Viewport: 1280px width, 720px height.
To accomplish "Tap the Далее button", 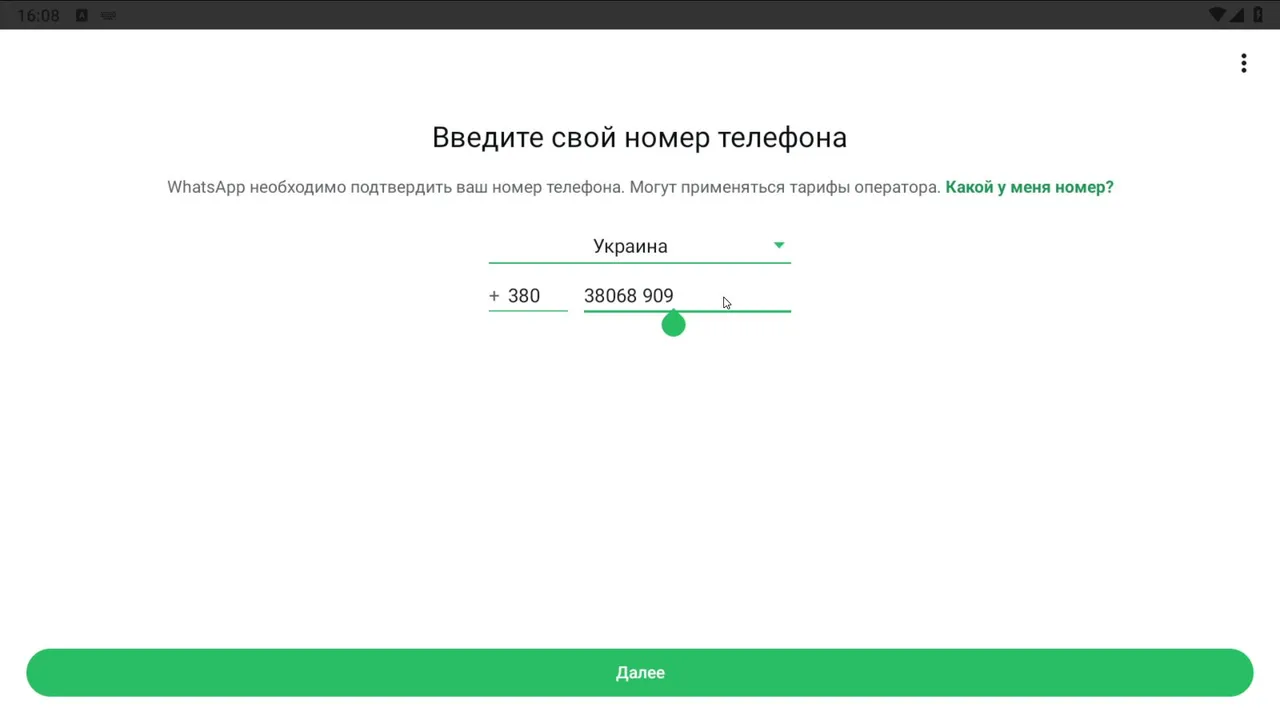I will click(x=639, y=673).
